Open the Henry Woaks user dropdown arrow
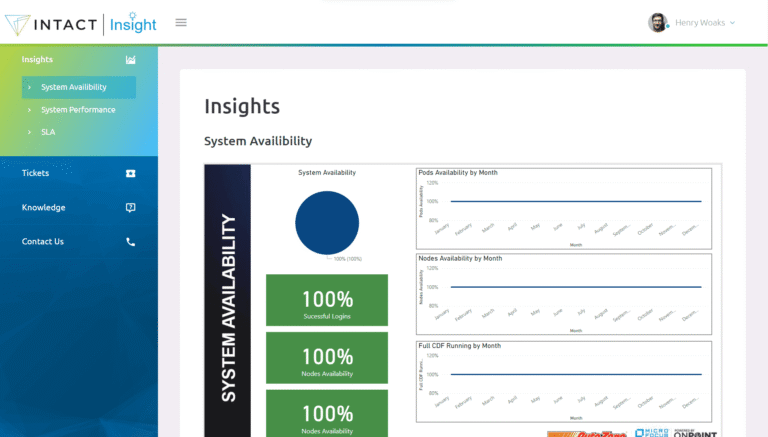The width and height of the screenshot is (768, 437). tap(733, 22)
